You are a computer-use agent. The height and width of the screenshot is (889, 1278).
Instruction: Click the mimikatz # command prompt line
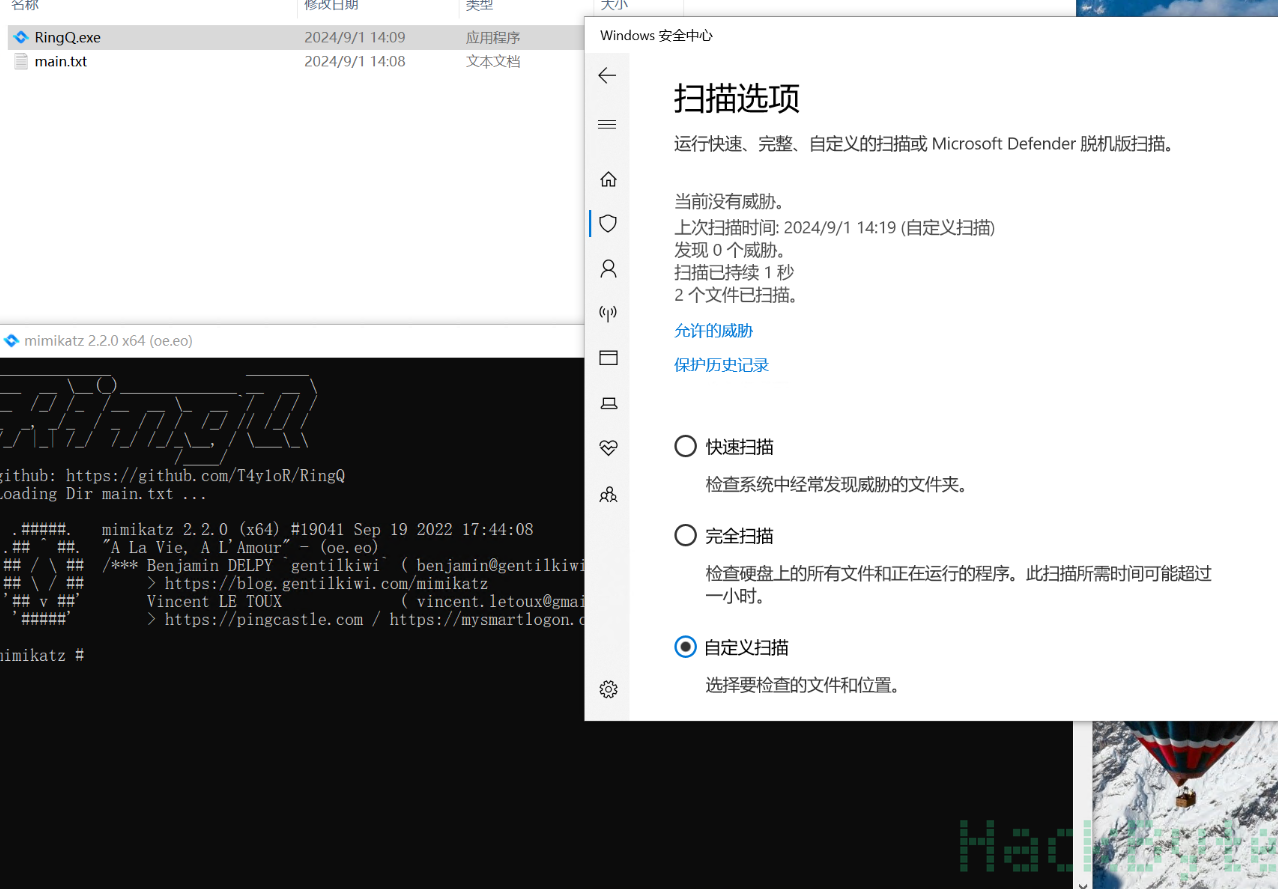(42, 656)
